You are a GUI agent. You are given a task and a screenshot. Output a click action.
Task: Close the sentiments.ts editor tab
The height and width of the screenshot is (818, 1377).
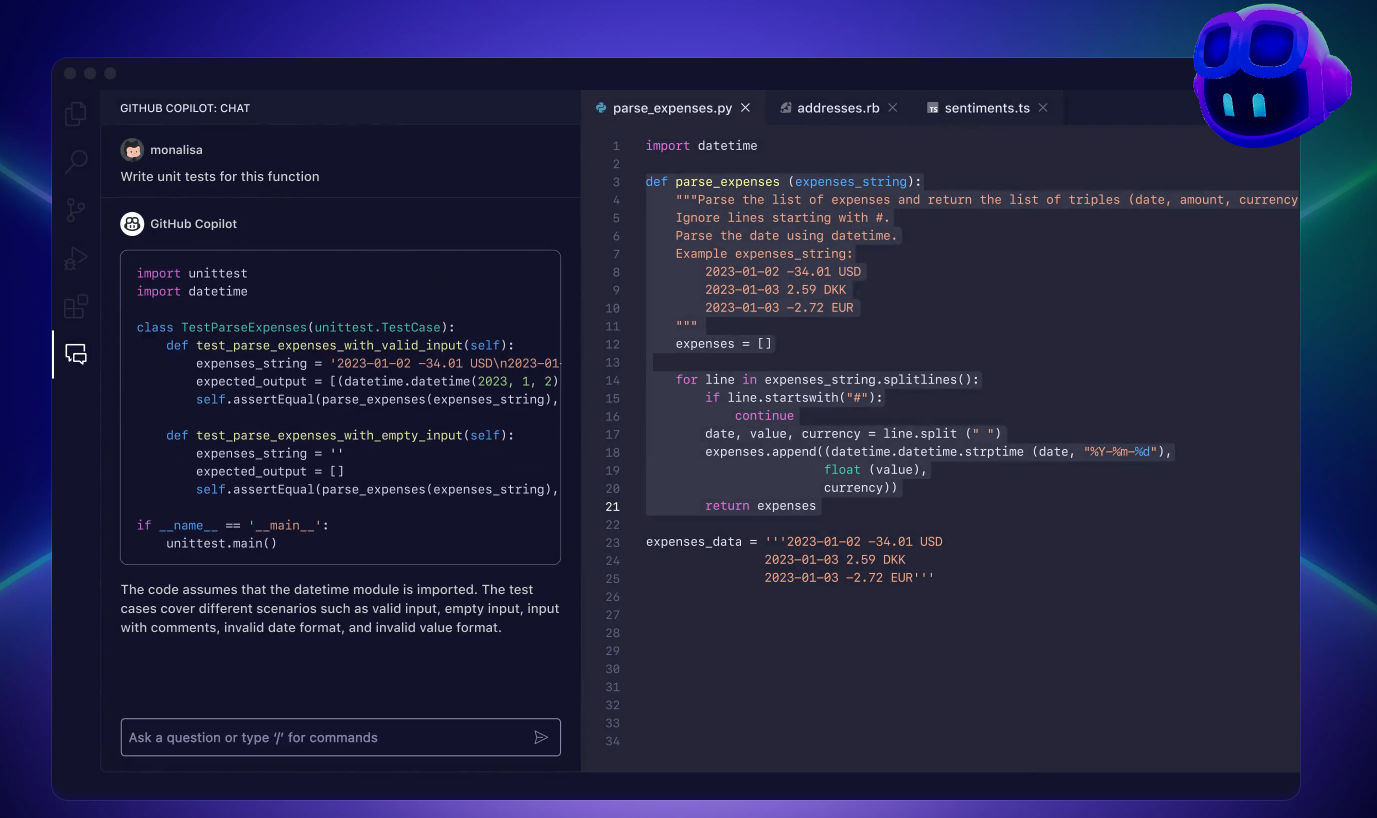1043,108
